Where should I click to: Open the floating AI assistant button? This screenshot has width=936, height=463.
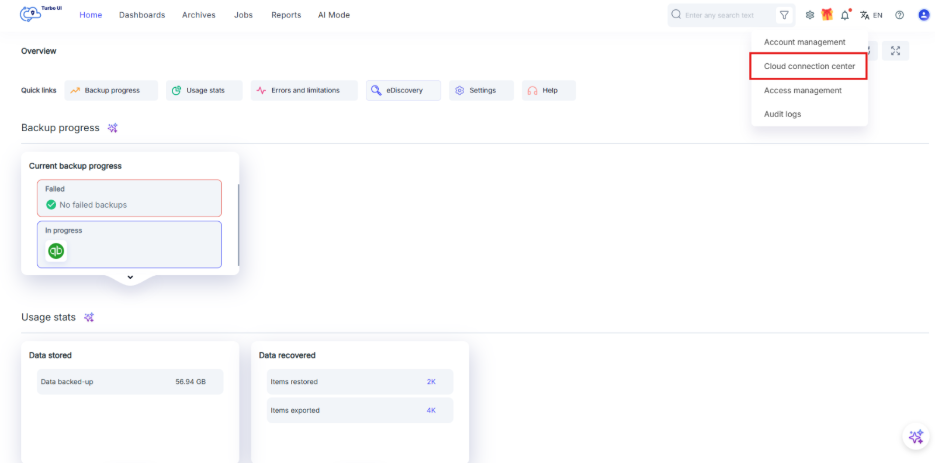click(x=915, y=437)
